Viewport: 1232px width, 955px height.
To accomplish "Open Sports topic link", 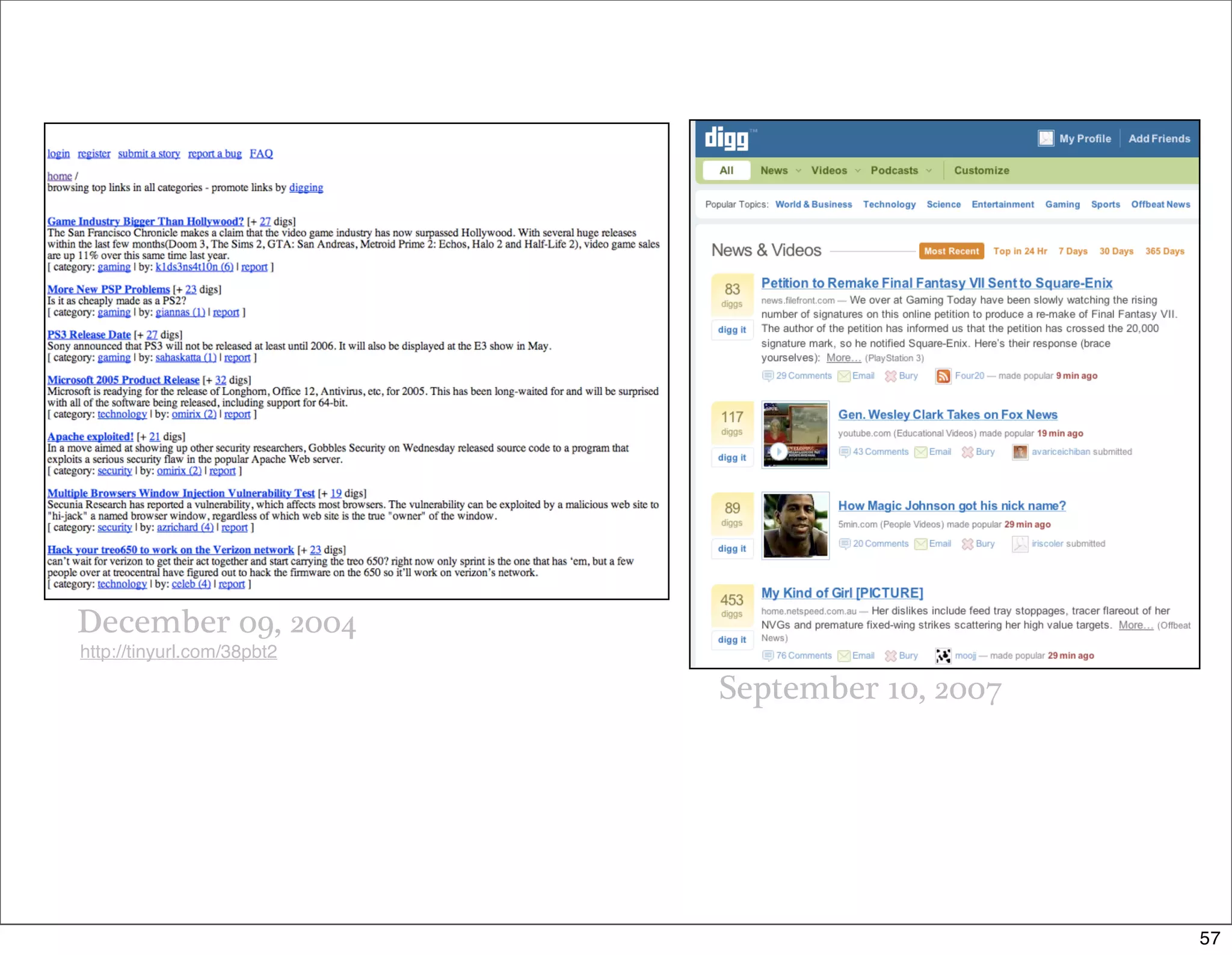I will click(x=1106, y=205).
